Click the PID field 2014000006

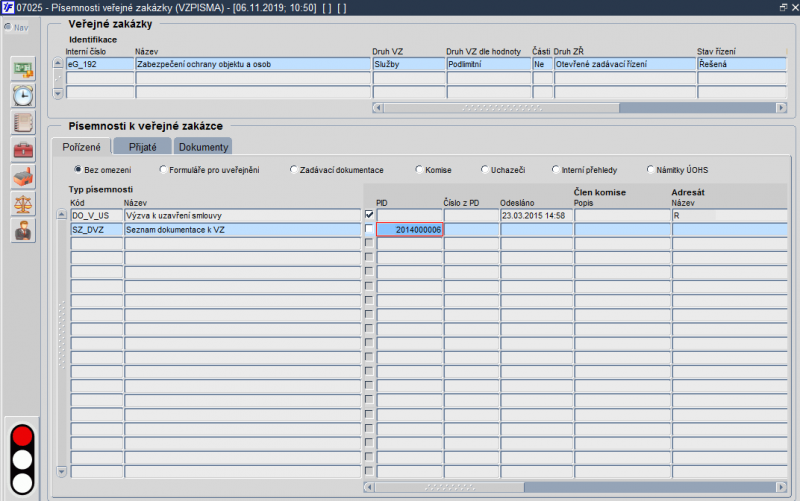click(410, 230)
